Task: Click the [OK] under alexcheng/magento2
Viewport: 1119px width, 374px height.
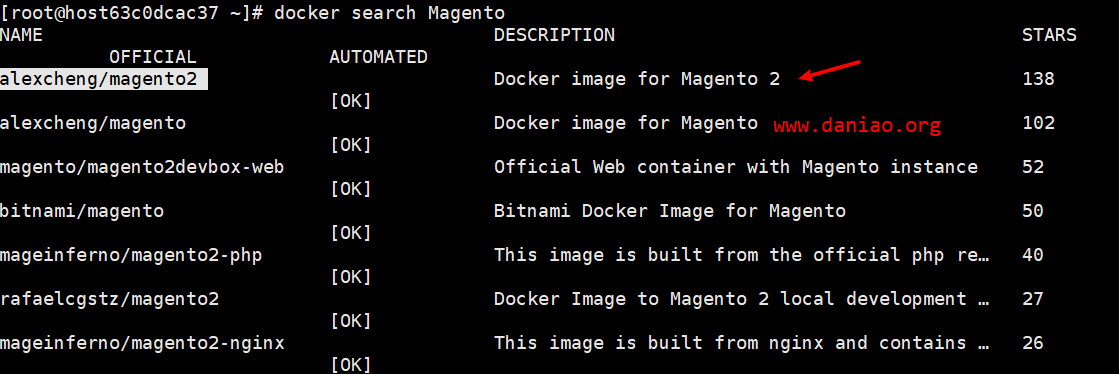Action: [x=350, y=101]
